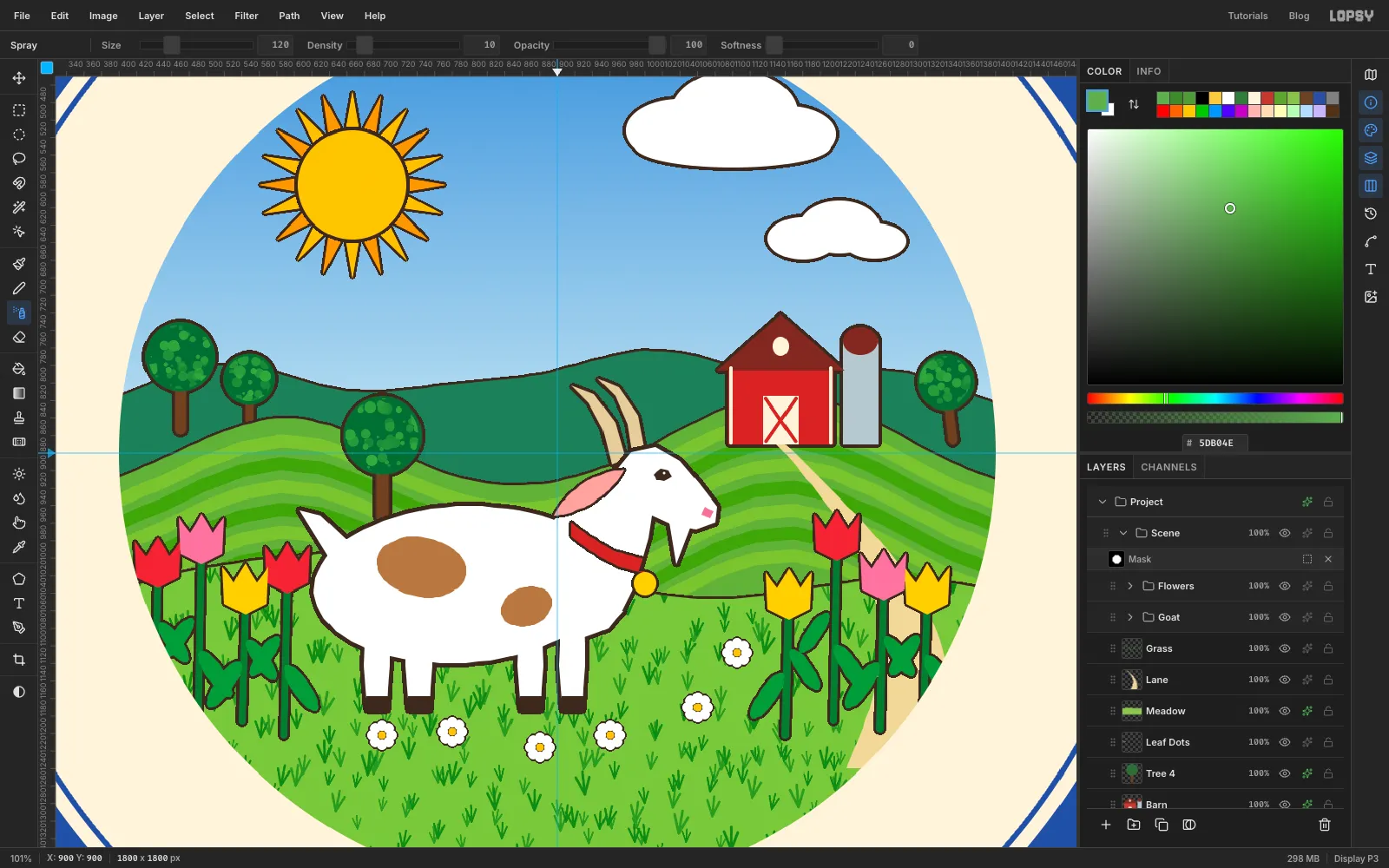The image size is (1389, 868).
Task: Delete layer using the trash icon
Action: 1325,825
